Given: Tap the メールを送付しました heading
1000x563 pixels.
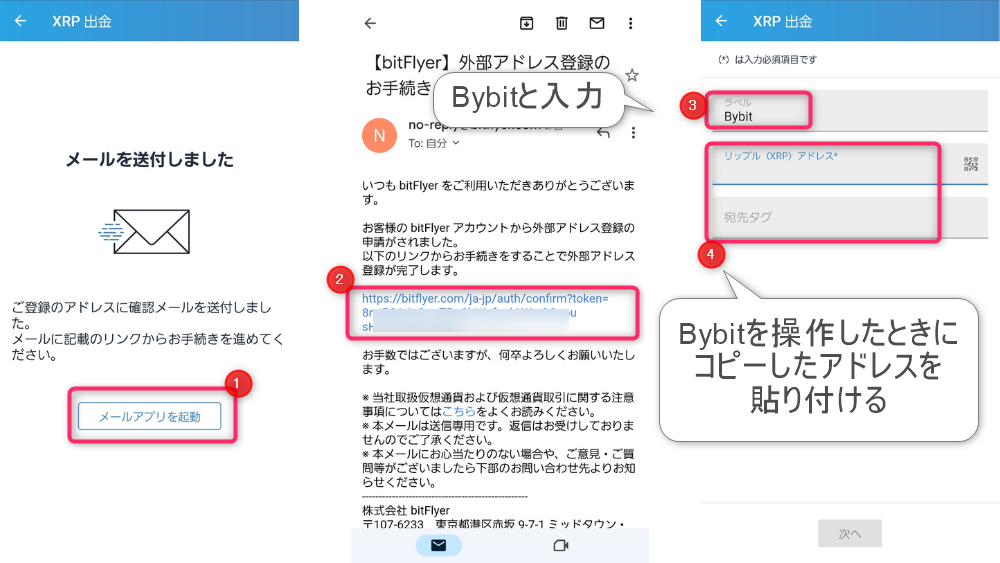Looking at the screenshot, I should [150, 159].
